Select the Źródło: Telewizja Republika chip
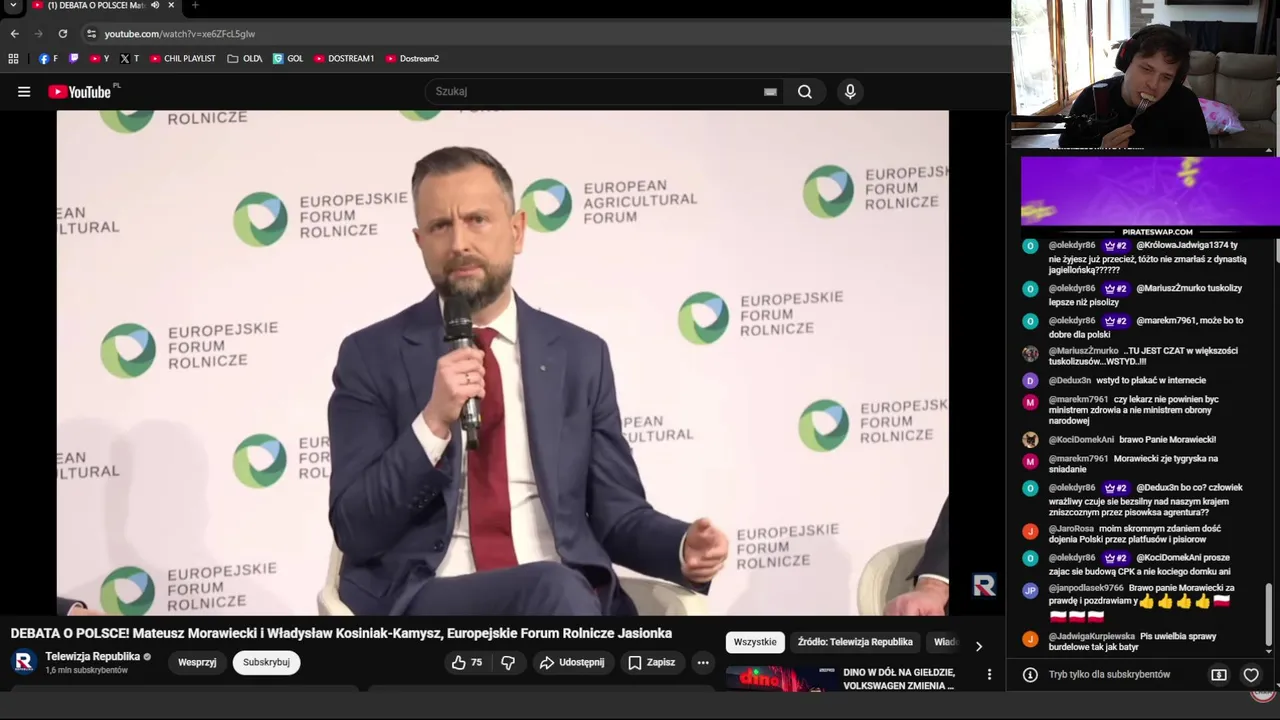1280x720 pixels. tap(855, 642)
